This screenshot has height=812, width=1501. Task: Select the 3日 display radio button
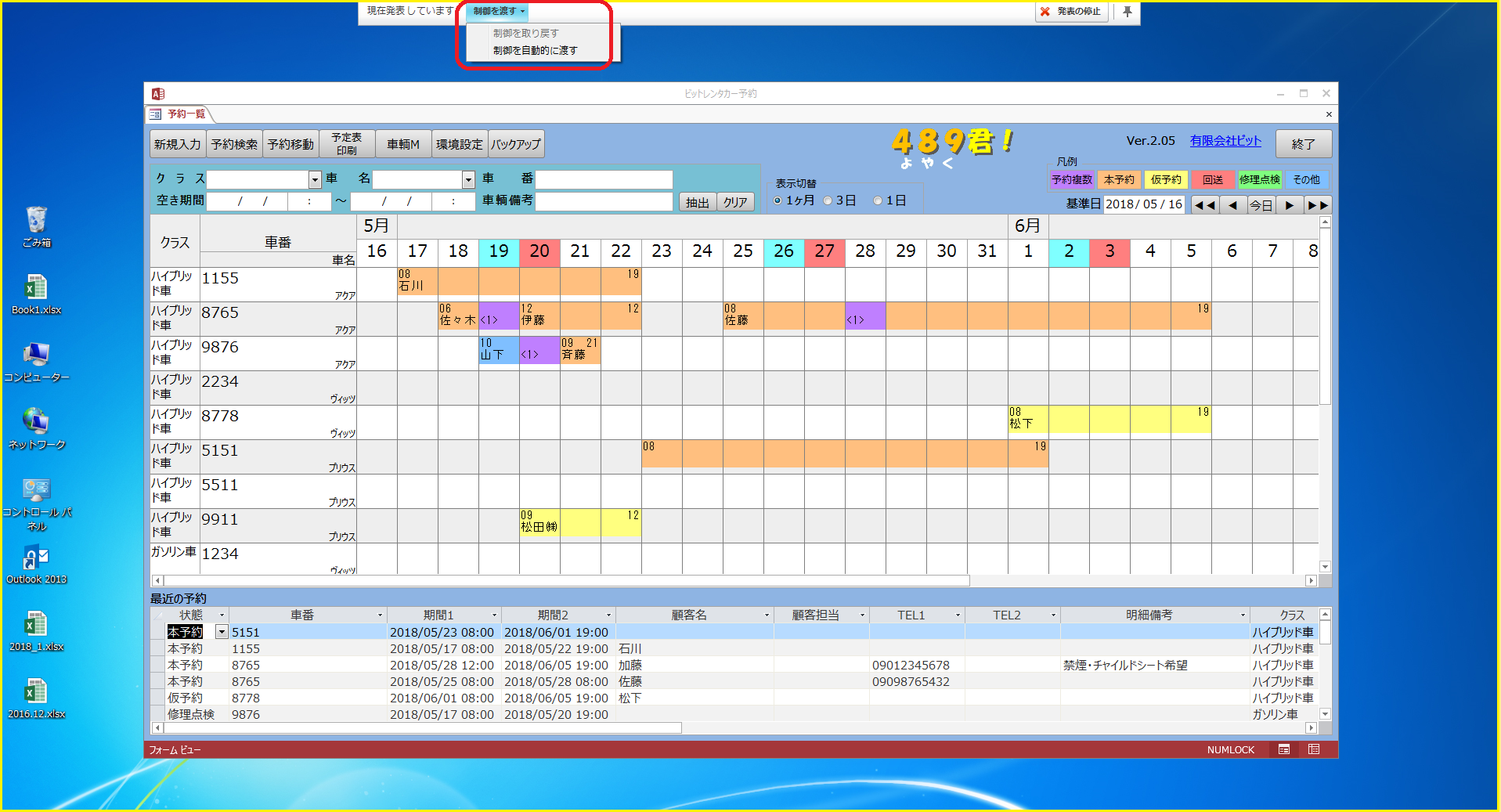point(827,200)
